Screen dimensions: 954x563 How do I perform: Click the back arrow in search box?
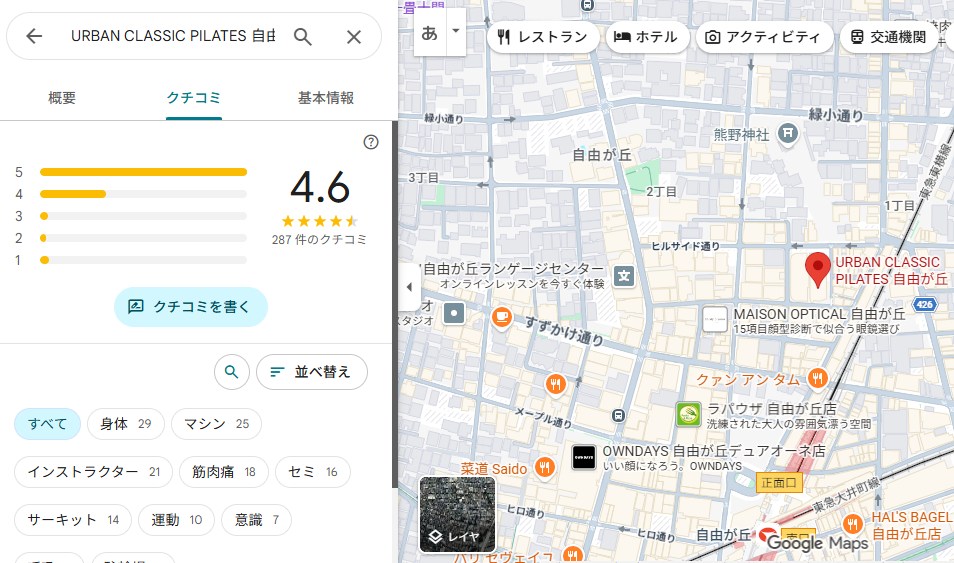(34, 37)
